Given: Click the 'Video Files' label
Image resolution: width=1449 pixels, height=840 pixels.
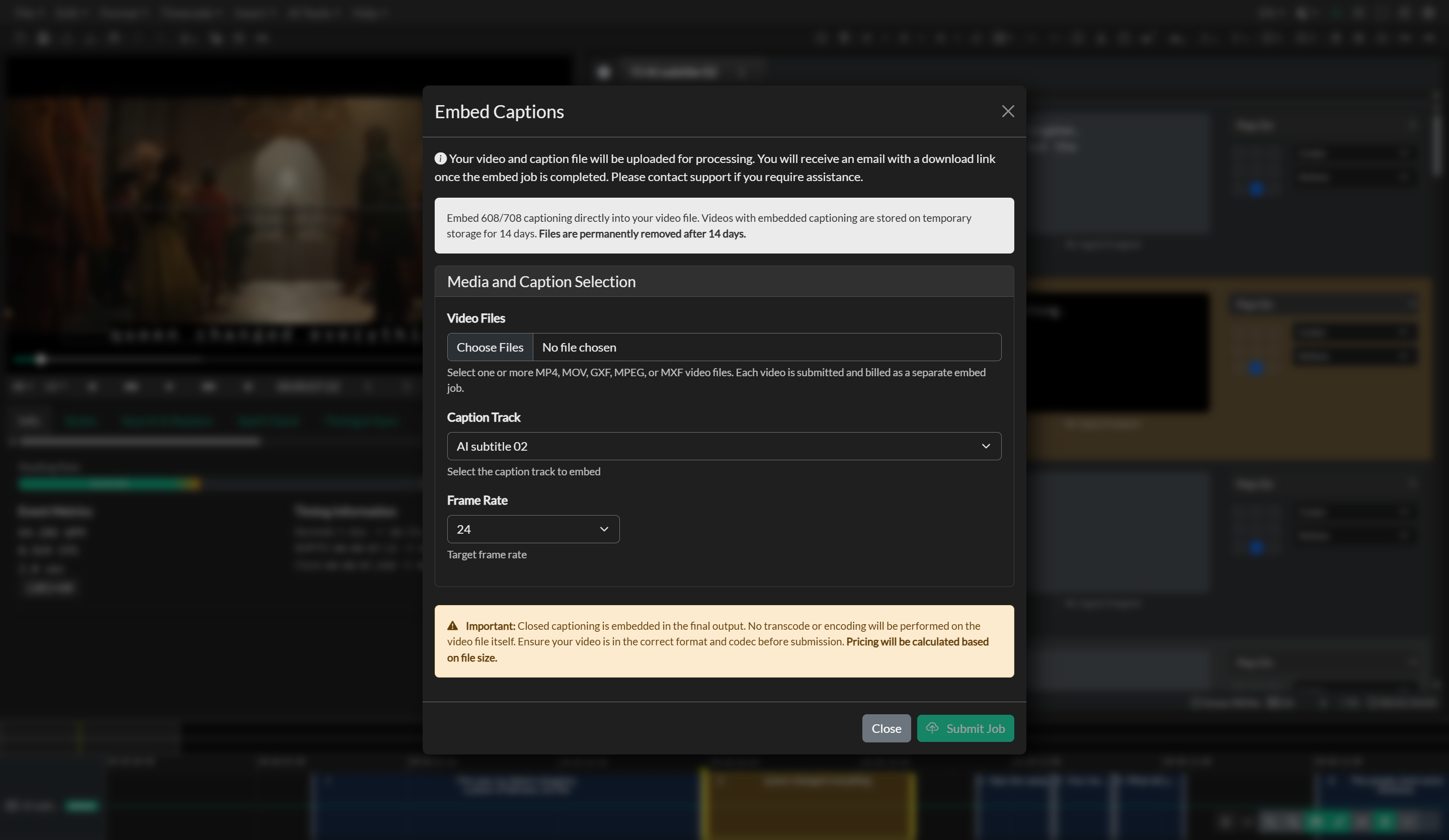Looking at the screenshot, I should click(476, 318).
